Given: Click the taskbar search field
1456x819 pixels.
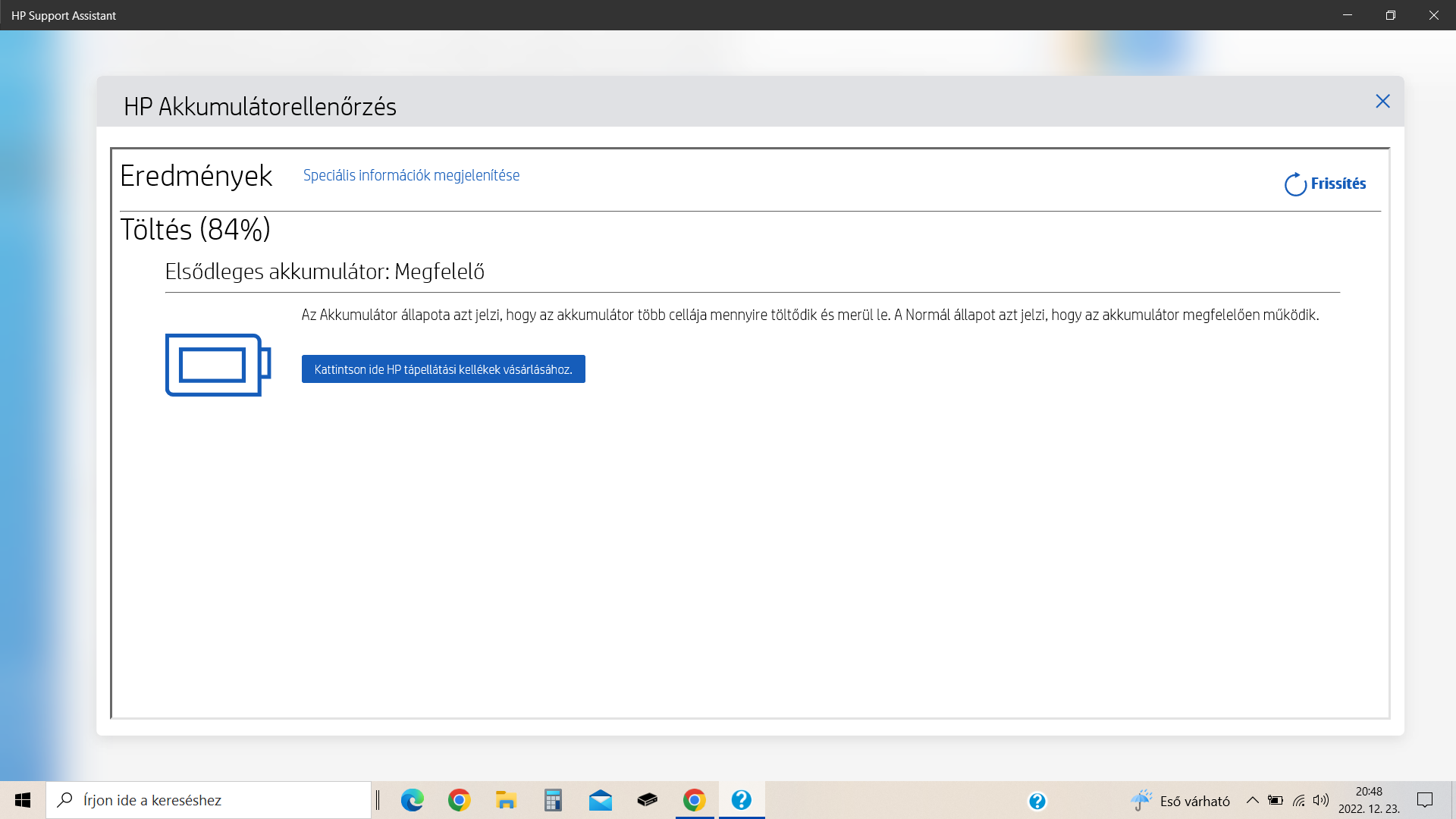Looking at the screenshot, I should 209,800.
